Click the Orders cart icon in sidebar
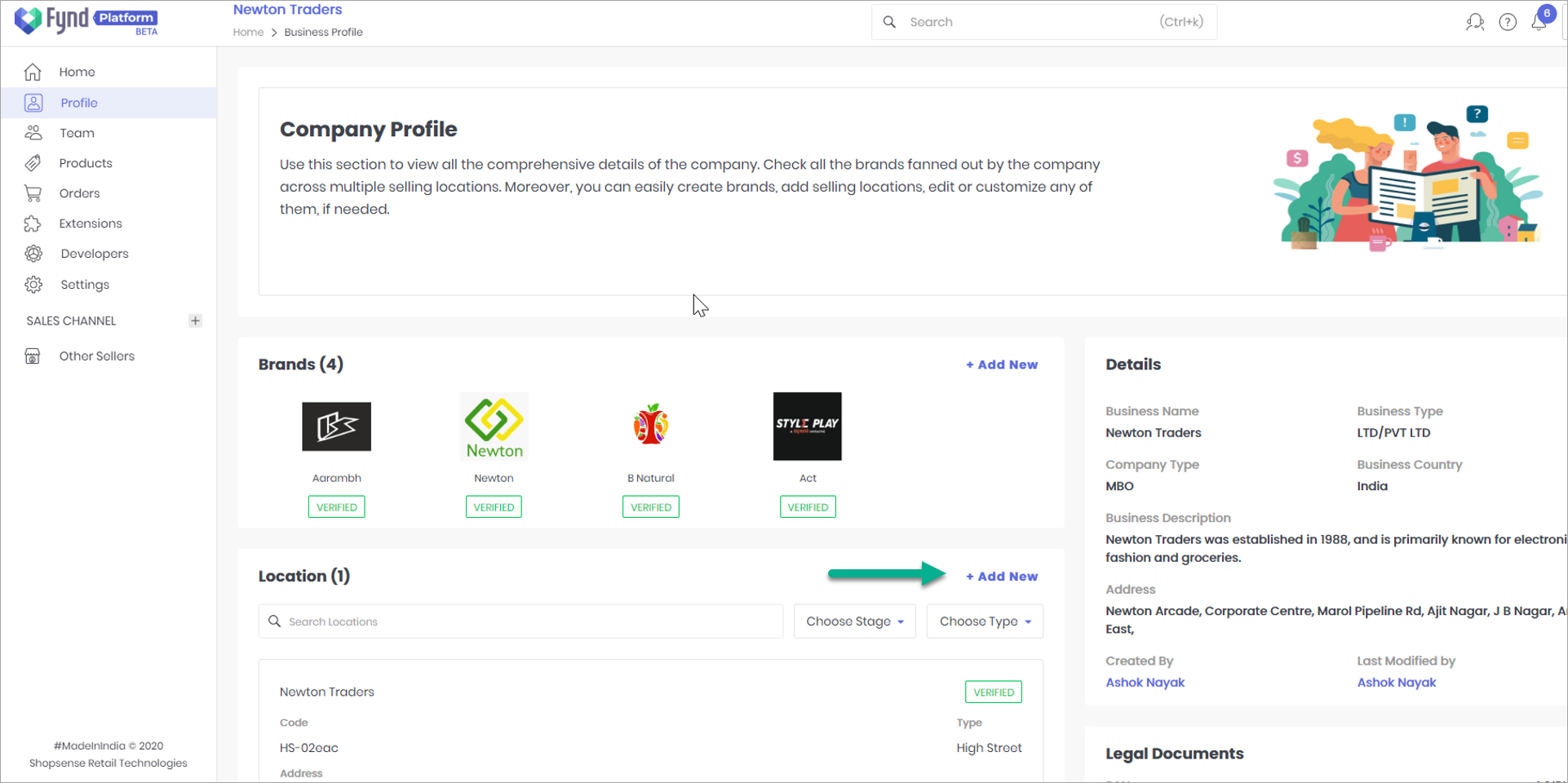This screenshot has width=1568, height=783. [33, 193]
